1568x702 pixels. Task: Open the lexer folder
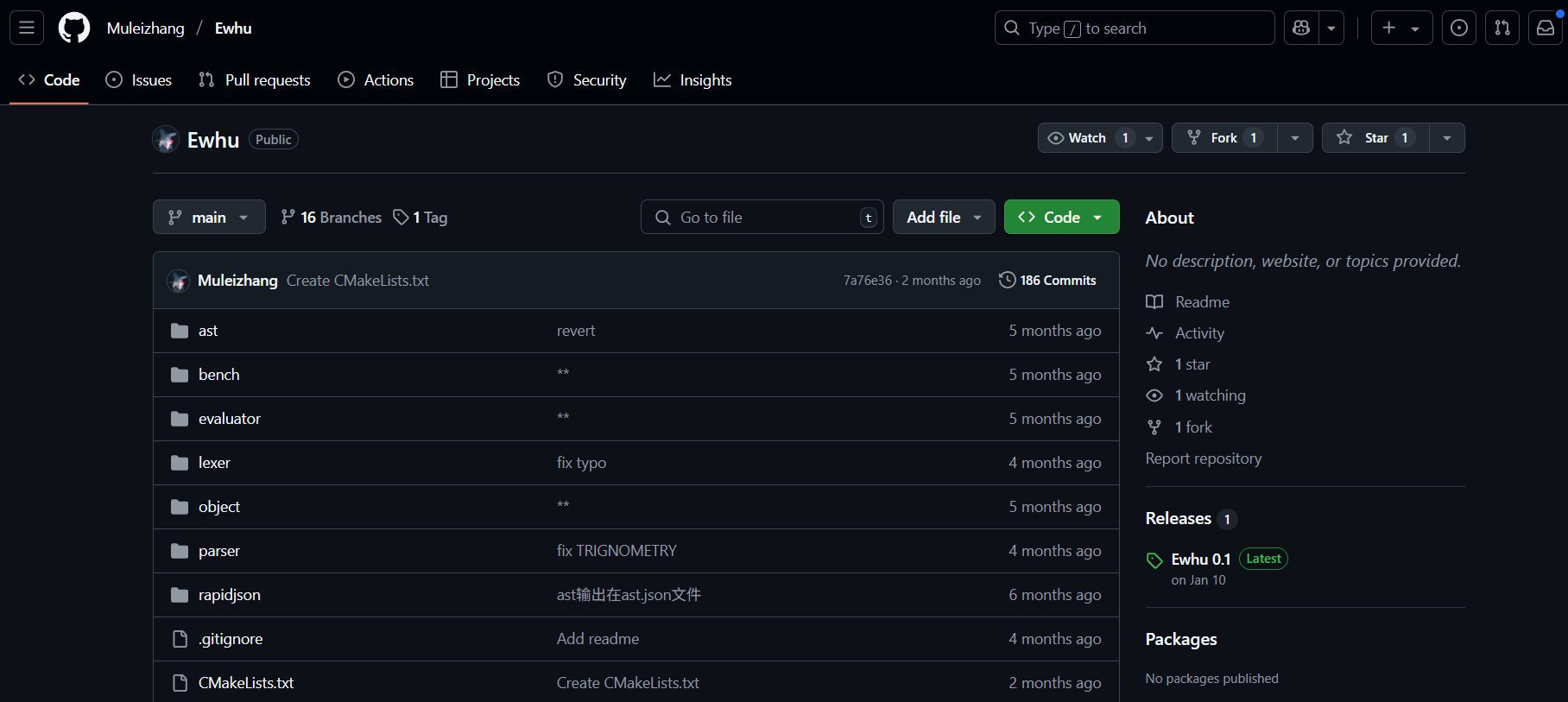[214, 463]
